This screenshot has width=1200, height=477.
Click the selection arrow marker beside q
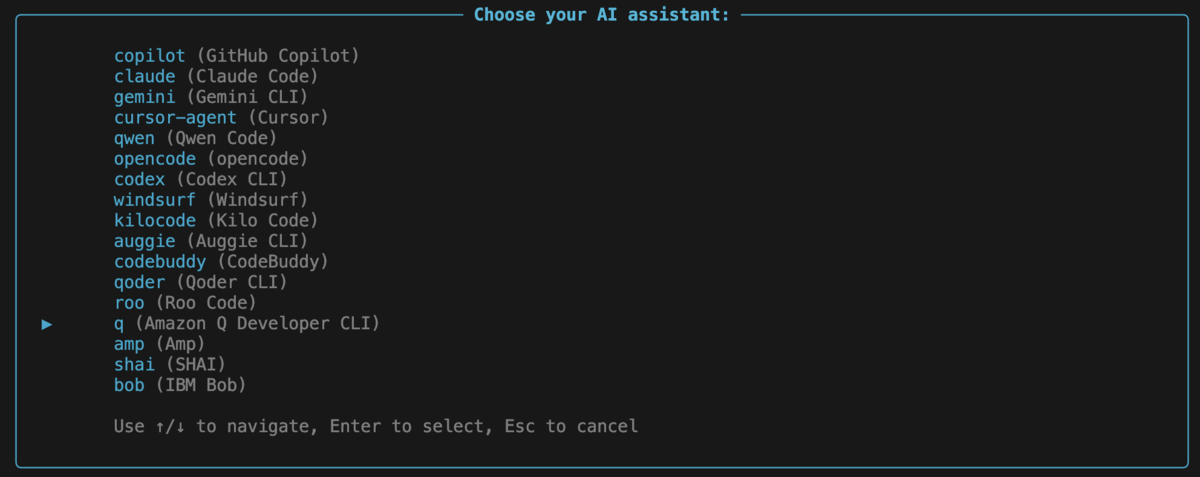(47, 324)
